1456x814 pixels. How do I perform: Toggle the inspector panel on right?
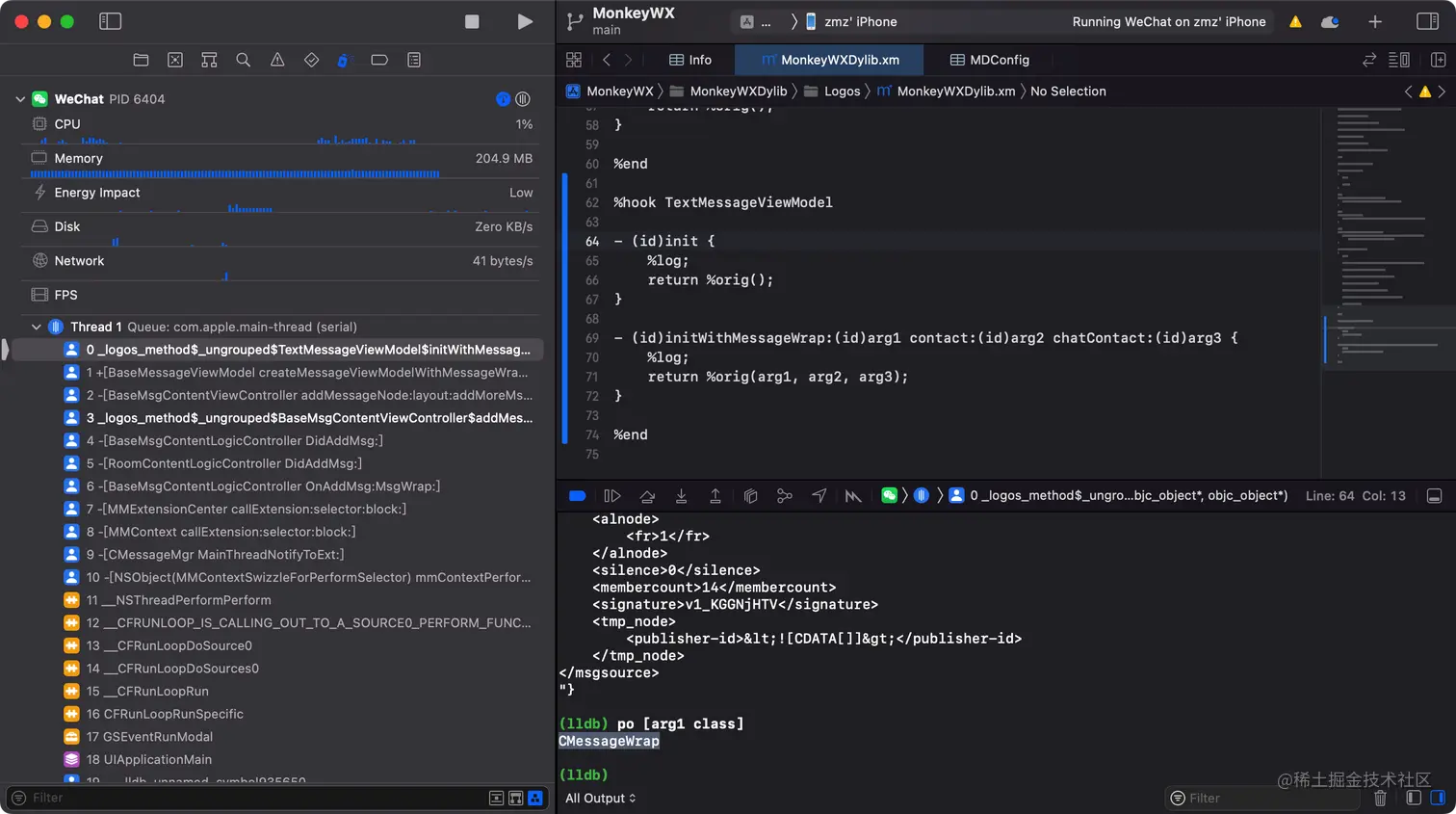tap(1428, 21)
